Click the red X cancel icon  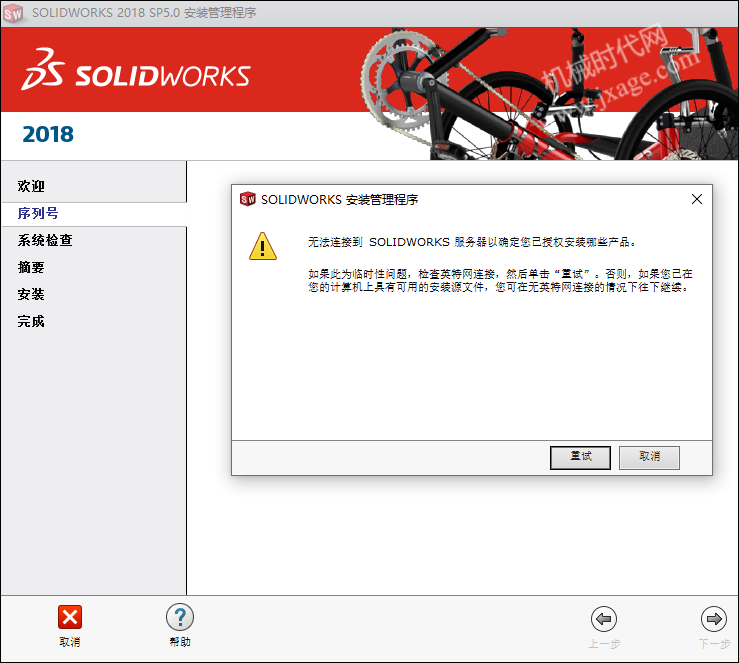point(70,617)
